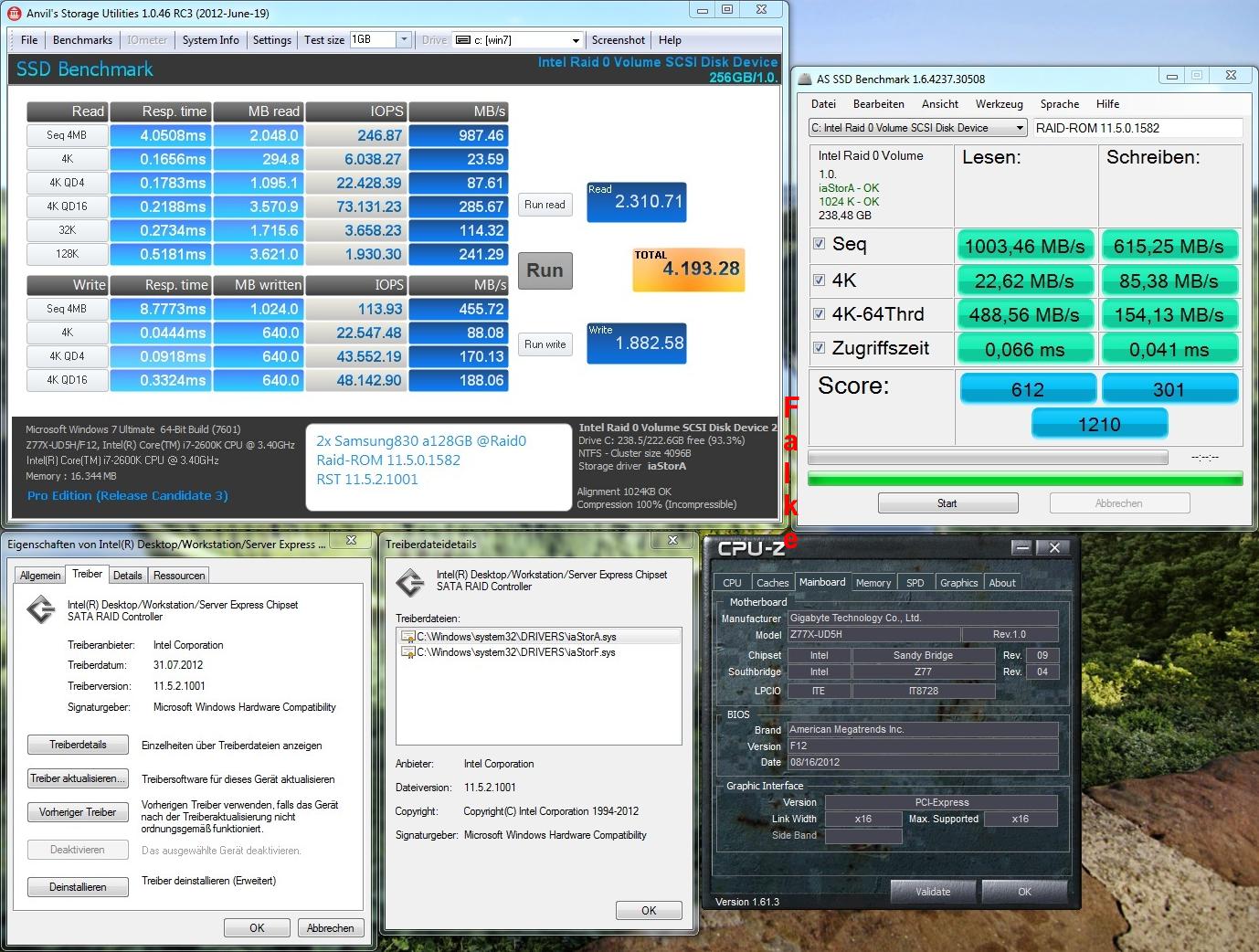Switch to the Caches tab in CPU-Z

[772, 583]
